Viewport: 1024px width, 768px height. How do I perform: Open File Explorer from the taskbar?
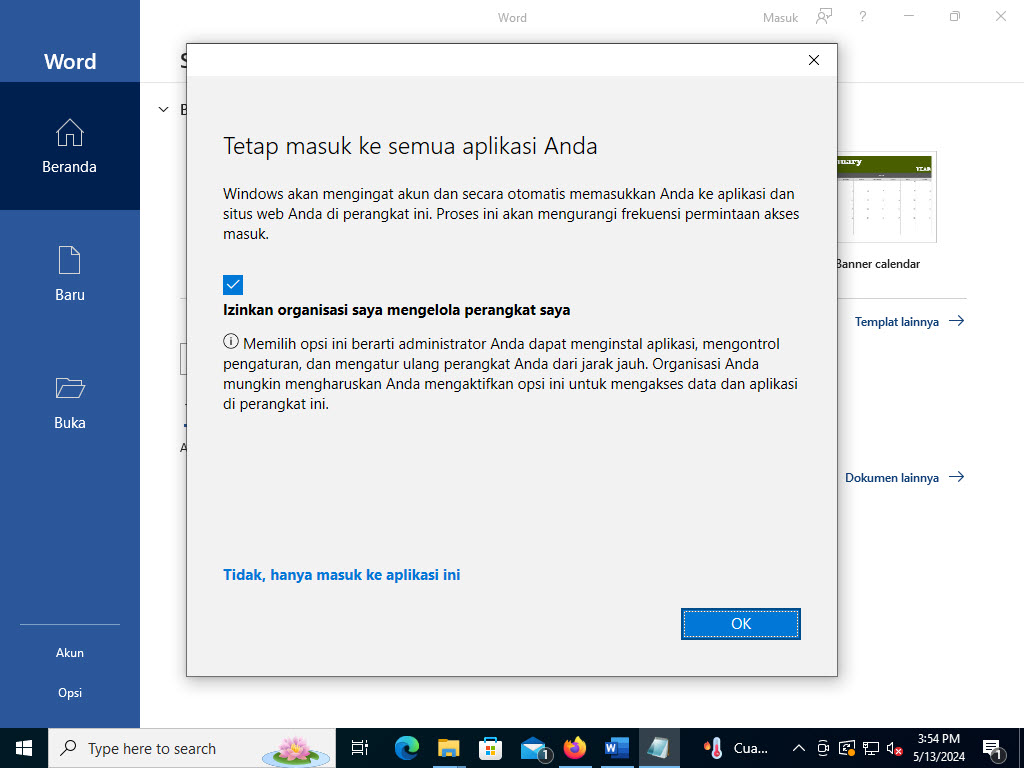pos(448,748)
